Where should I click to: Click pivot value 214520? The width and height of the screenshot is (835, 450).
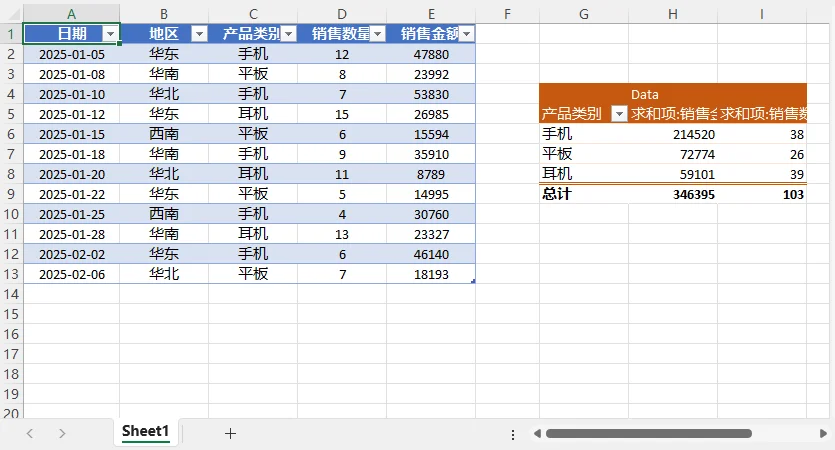point(673,134)
